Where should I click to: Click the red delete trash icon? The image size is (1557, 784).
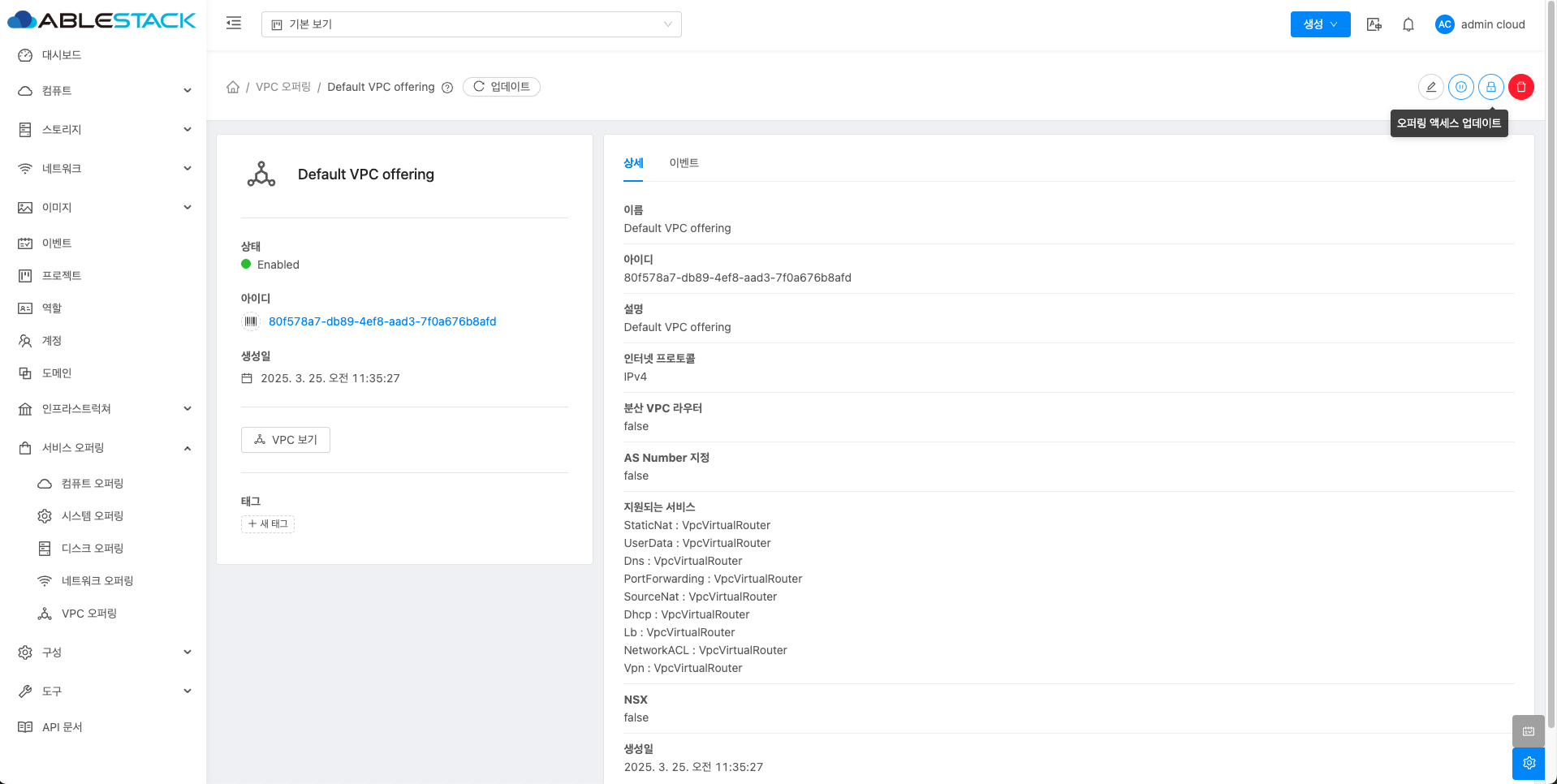1520,87
